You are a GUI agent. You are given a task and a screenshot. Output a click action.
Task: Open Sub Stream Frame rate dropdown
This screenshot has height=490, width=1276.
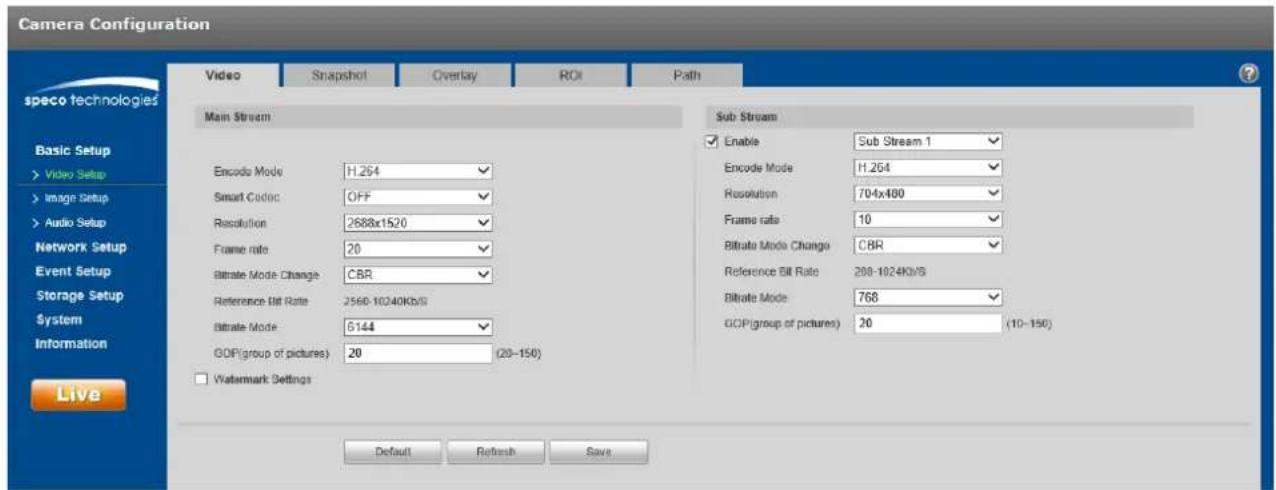pyautogui.click(x=928, y=219)
